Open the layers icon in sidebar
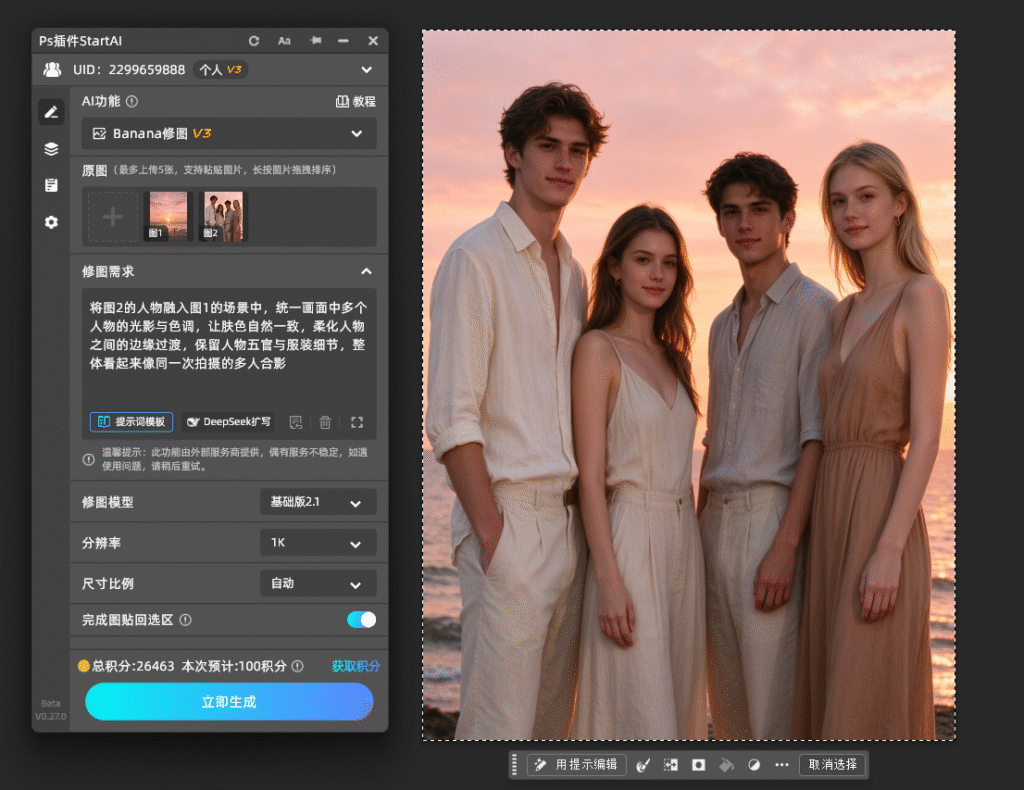The width and height of the screenshot is (1024, 790). click(51, 149)
